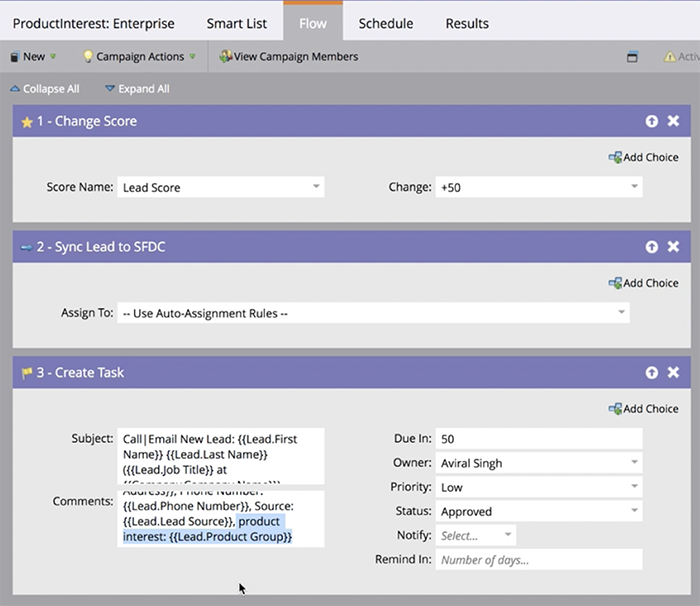The height and width of the screenshot is (606, 700).
Task: Click Collapse All
Action: (x=45, y=89)
